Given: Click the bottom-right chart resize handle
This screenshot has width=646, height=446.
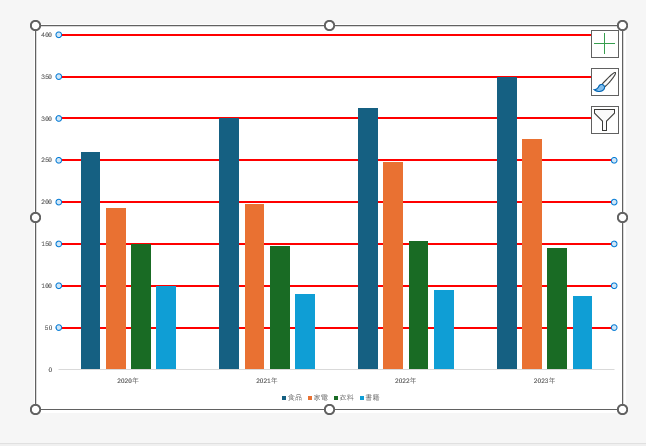Looking at the screenshot, I should tap(622, 409).
